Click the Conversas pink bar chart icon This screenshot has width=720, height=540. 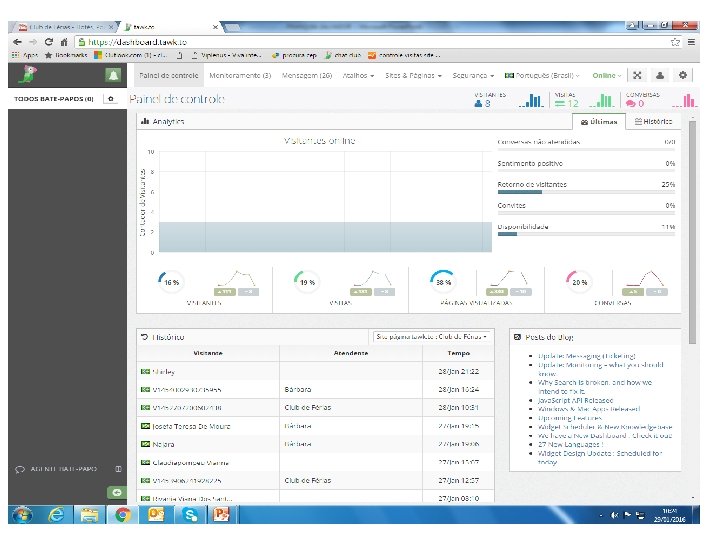[x=685, y=100]
